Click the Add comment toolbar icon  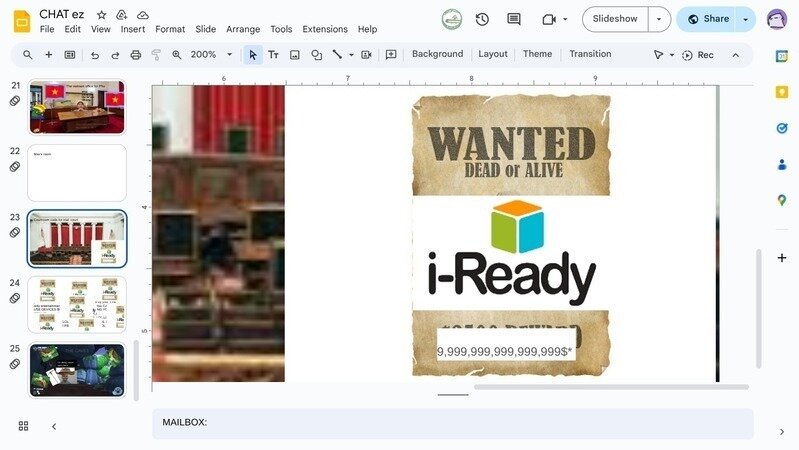(391, 55)
